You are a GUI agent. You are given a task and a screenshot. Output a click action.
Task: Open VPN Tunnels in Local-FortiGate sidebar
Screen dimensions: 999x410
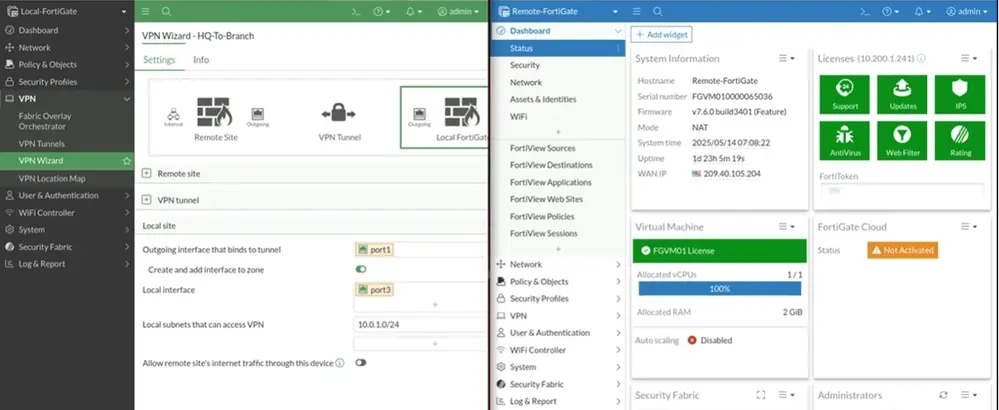41,145
